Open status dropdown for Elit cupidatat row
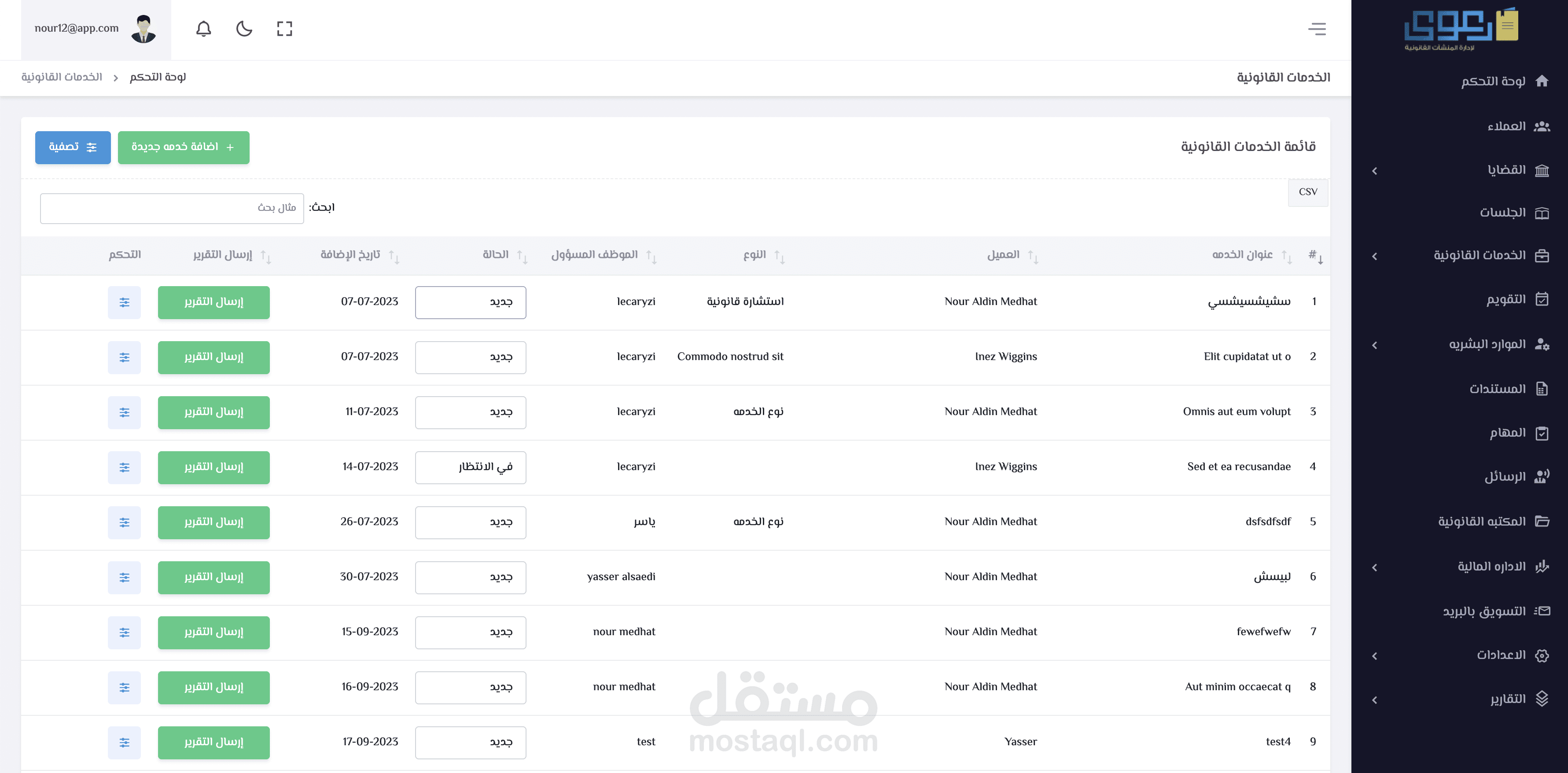The height and width of the screenshot is (773, 1568). 471,357
